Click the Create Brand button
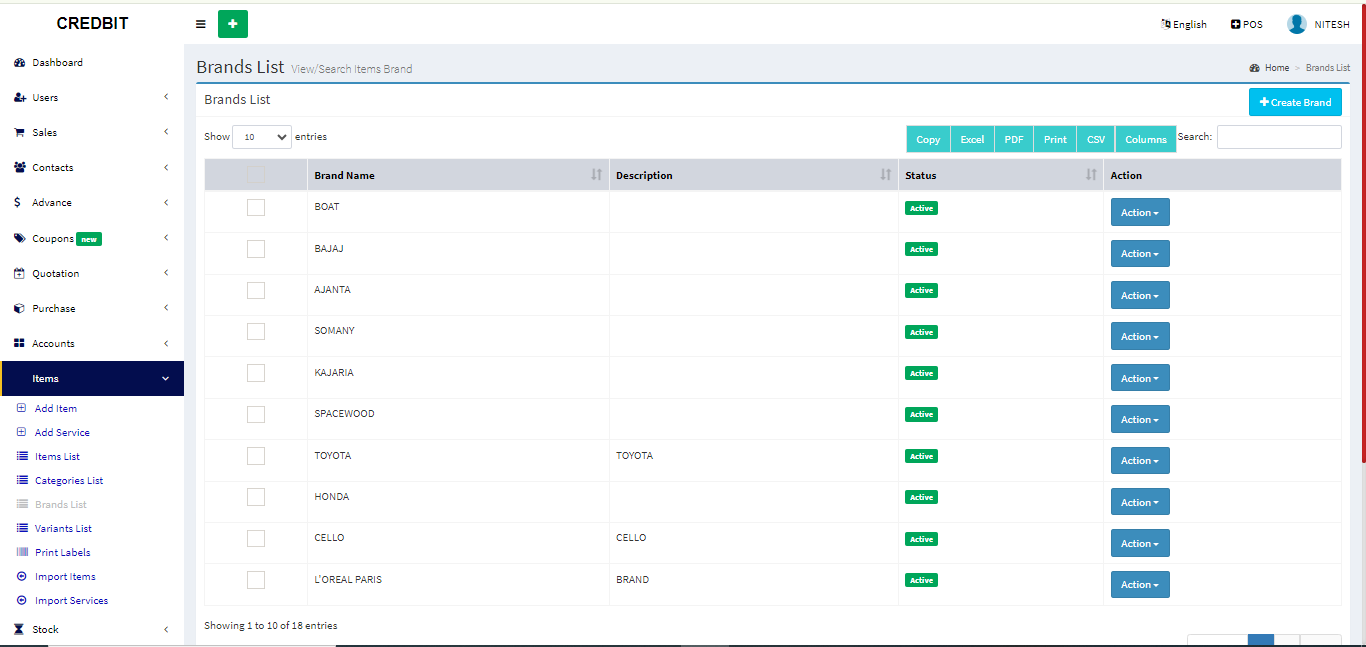1366x647 pixels. pos(1295,102)
